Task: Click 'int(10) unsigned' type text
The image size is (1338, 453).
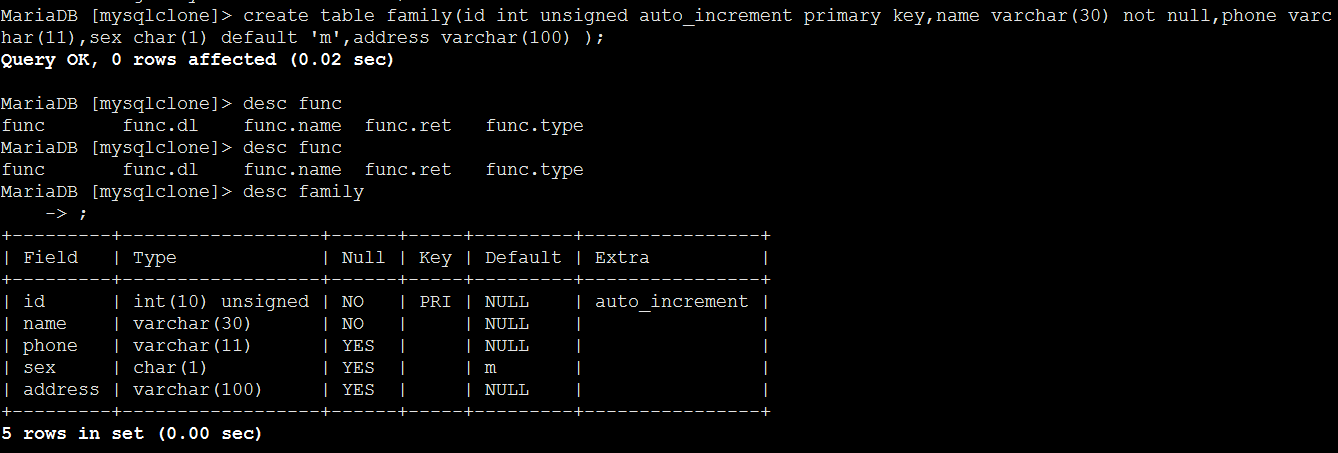Action: coord(221,302)
